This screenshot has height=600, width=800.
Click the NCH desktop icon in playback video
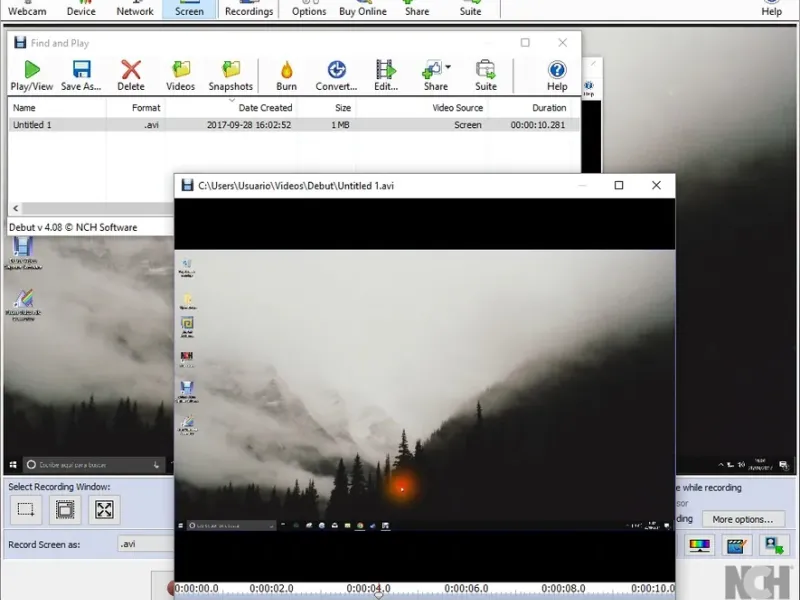(187, 358)
